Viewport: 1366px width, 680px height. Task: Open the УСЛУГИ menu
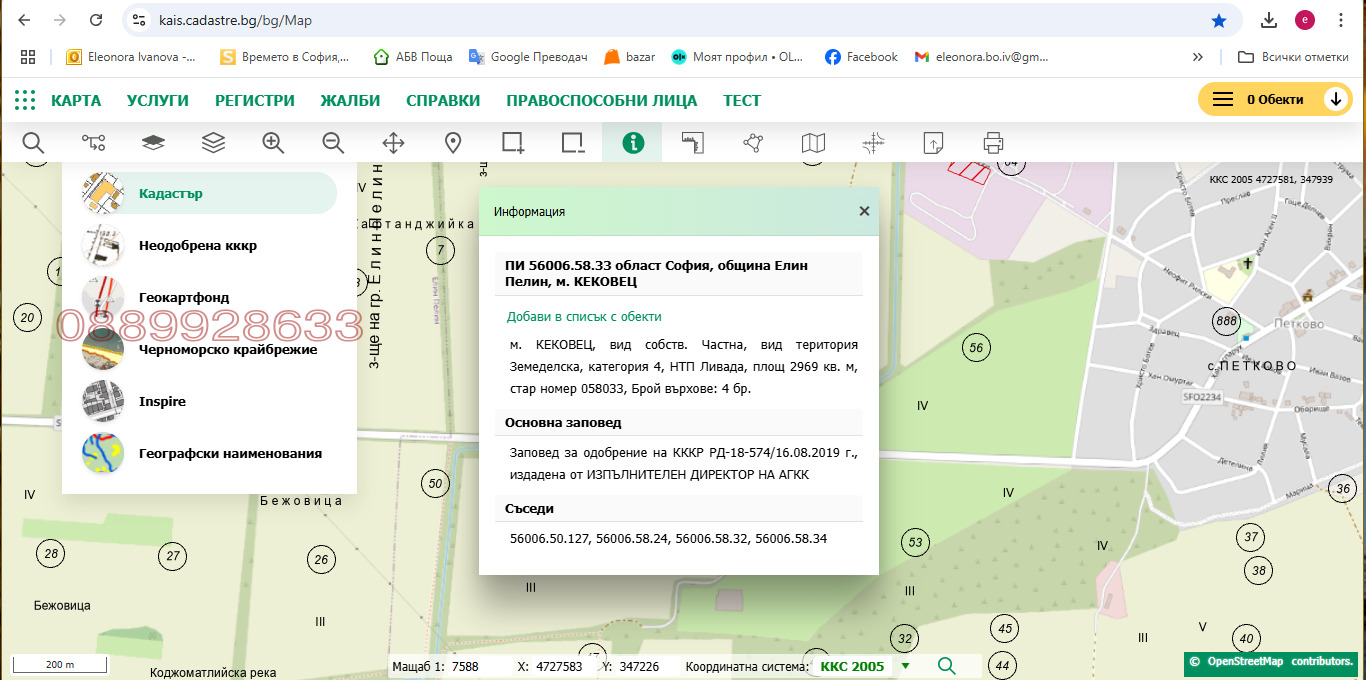coord(159,100)
